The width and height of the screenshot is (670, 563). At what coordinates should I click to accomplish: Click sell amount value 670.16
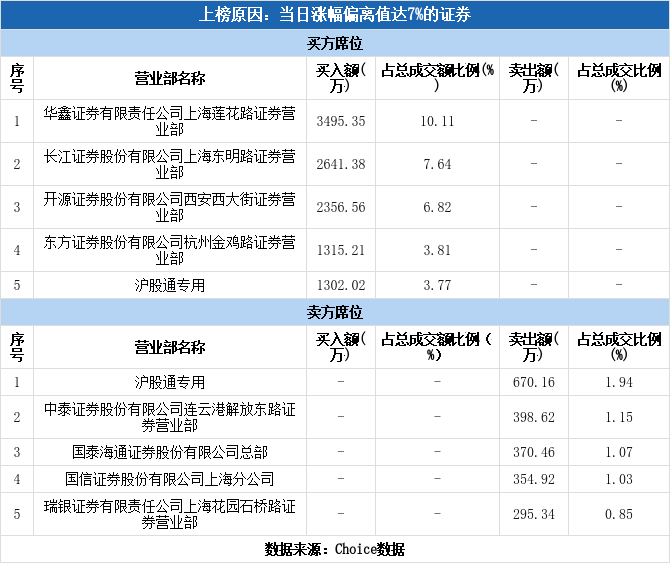coord(534,382)
